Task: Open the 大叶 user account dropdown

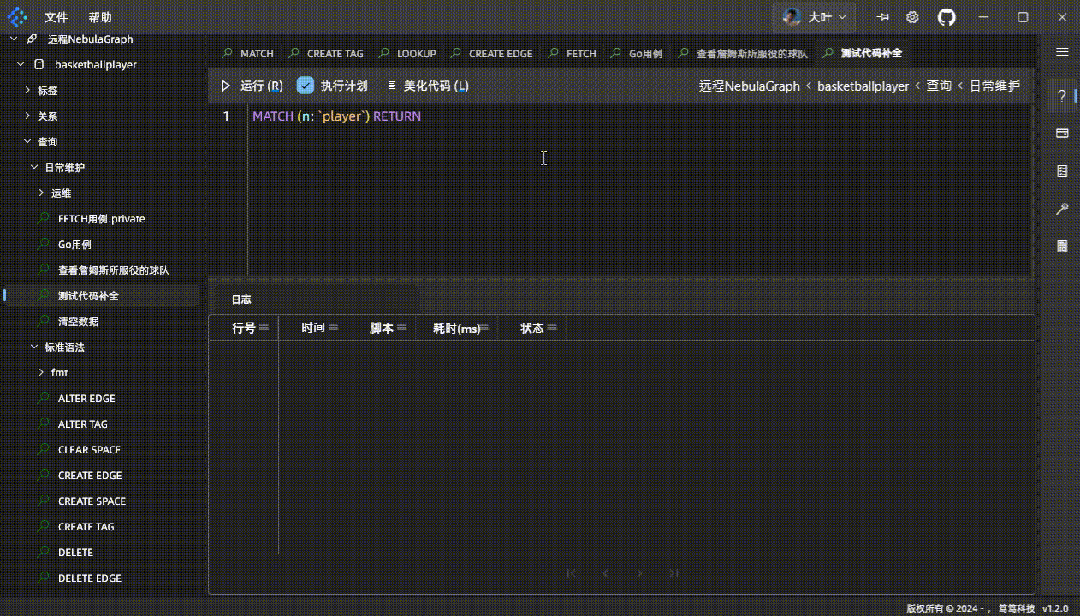Action: pos(818,17)
